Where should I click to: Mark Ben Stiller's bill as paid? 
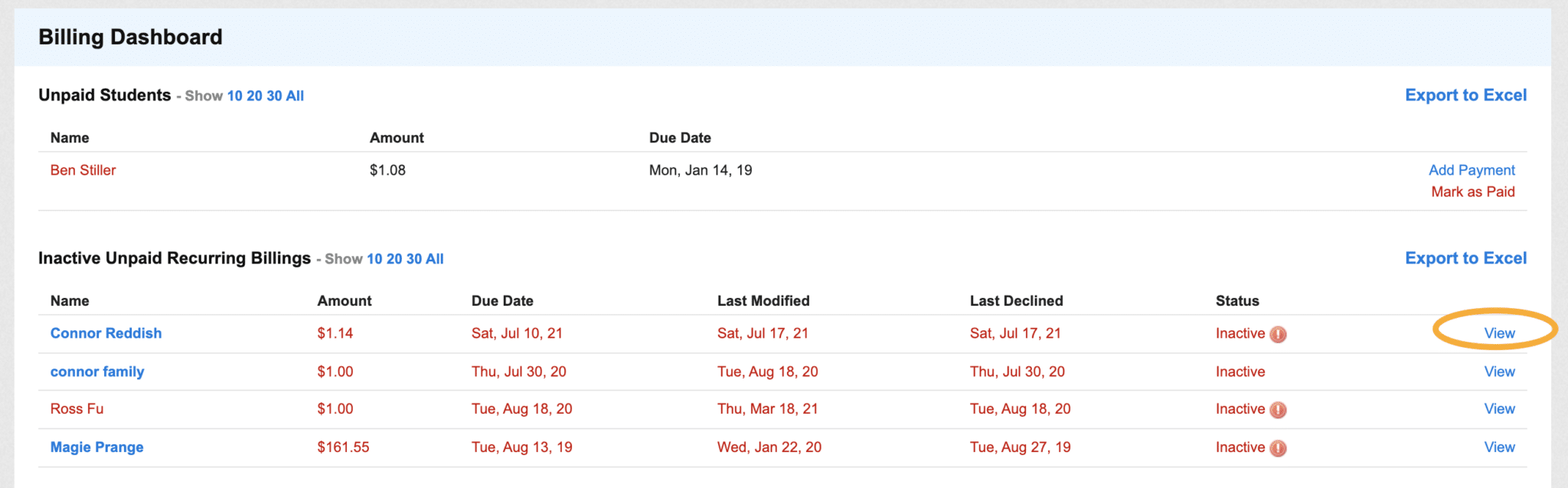tap(1473, 192)
